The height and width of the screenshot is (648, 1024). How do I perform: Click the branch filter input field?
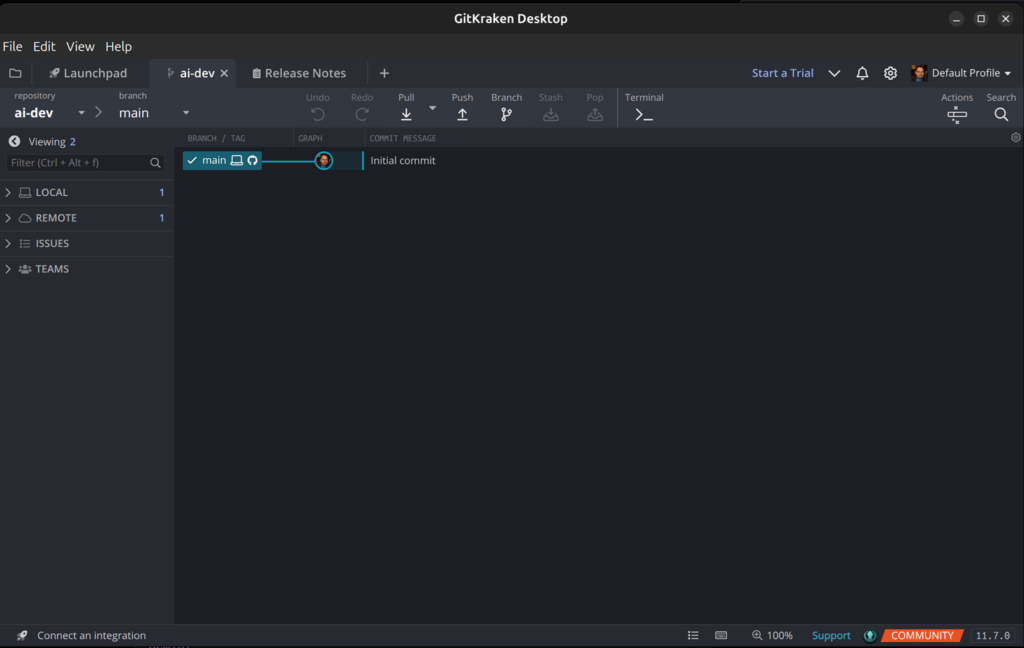click(x=78, y=162)
